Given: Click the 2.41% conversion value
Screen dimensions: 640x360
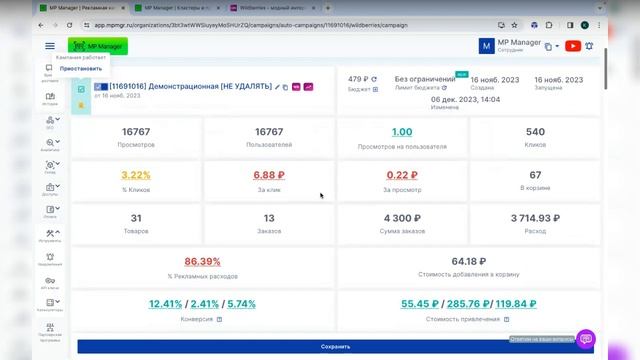Looking at the screenshot, I should (205, 304).
